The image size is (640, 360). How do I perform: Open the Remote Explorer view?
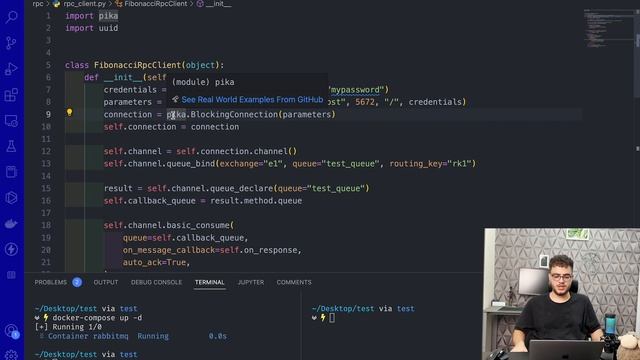point(11,121)
